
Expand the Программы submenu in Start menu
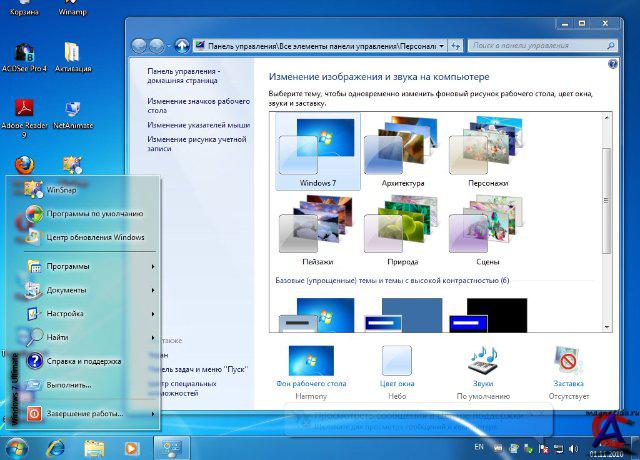pos(90,266)
